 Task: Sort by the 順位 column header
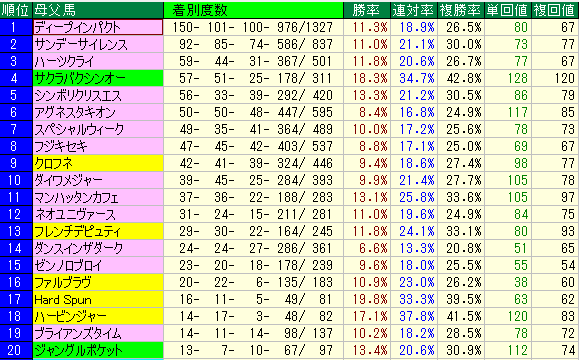(x=16, y=10)
